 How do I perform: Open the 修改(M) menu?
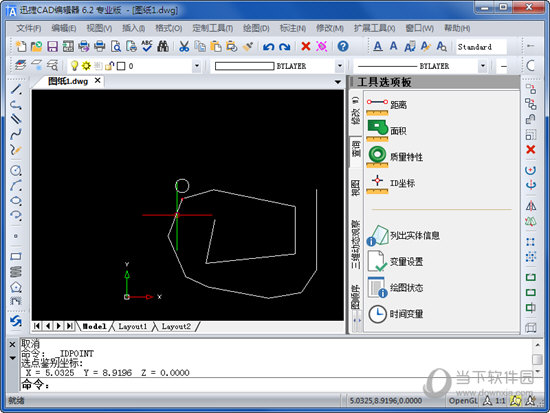(330, 28)
